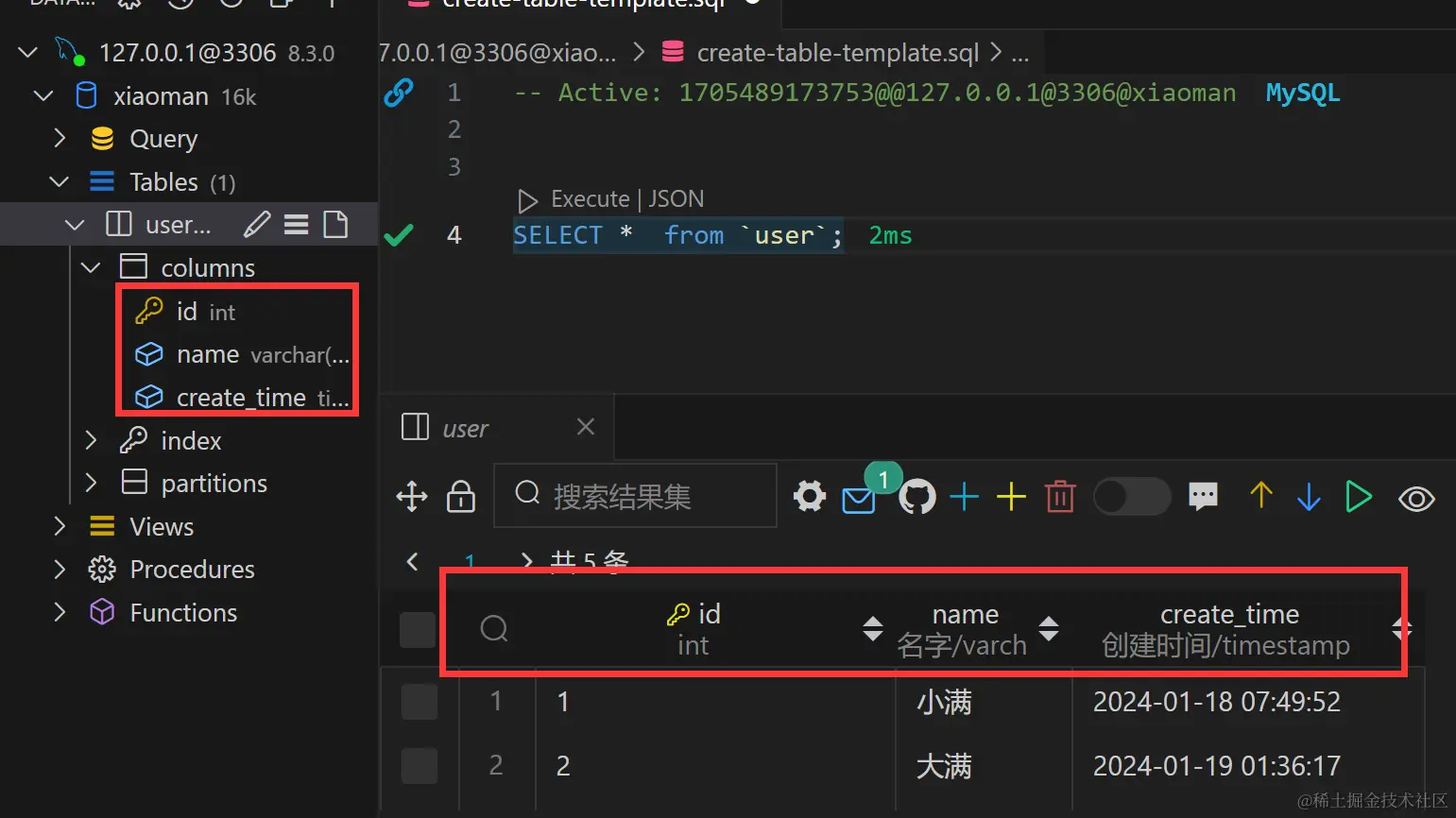Click the chat bubble icon
Image resolution: width=1456 pixels, height=818 pixels.
pos(1203,496)
